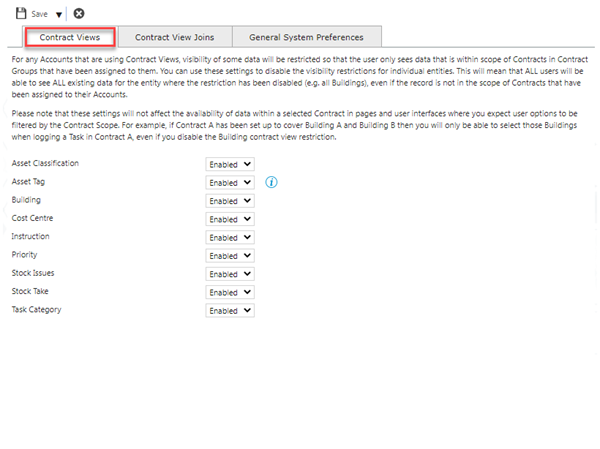Viewport: 600px width, 449px height.
Task: Expand the Instruction Enabled dropdown
Action: pos(230,237)
